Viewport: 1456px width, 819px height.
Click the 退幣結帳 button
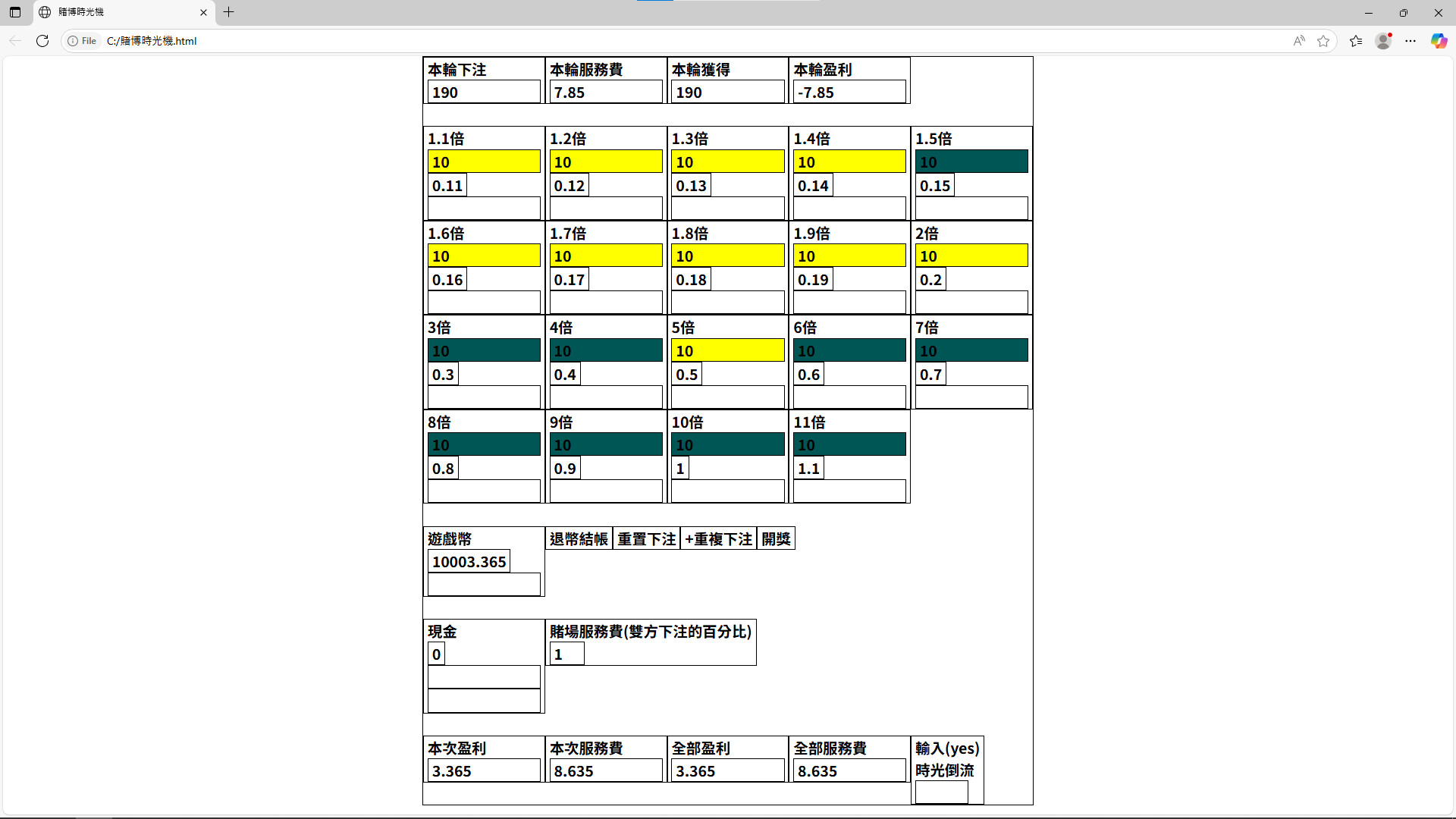pos(579,539)
